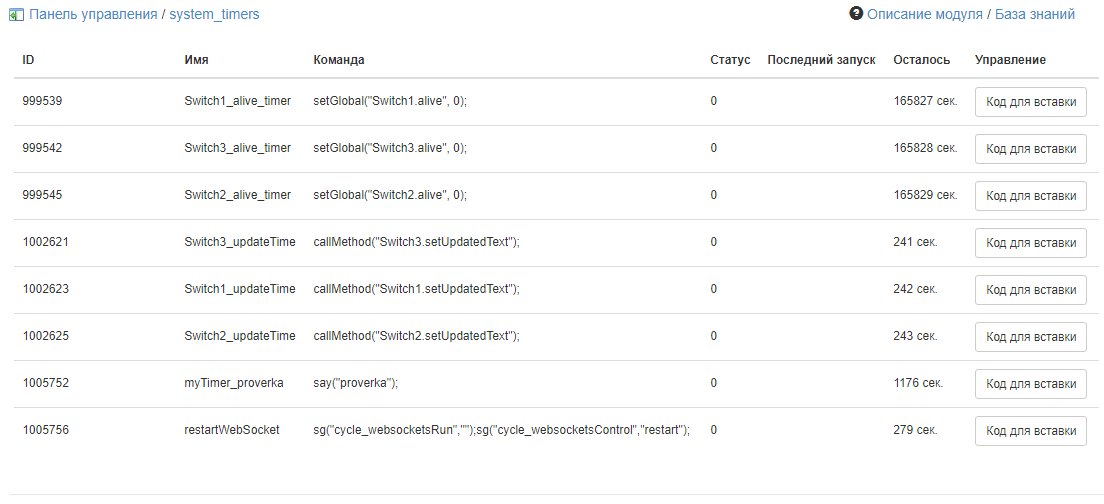The image size is (1104, 504).
Task: Click the control panel icon at top left
Action: point(16,15)
